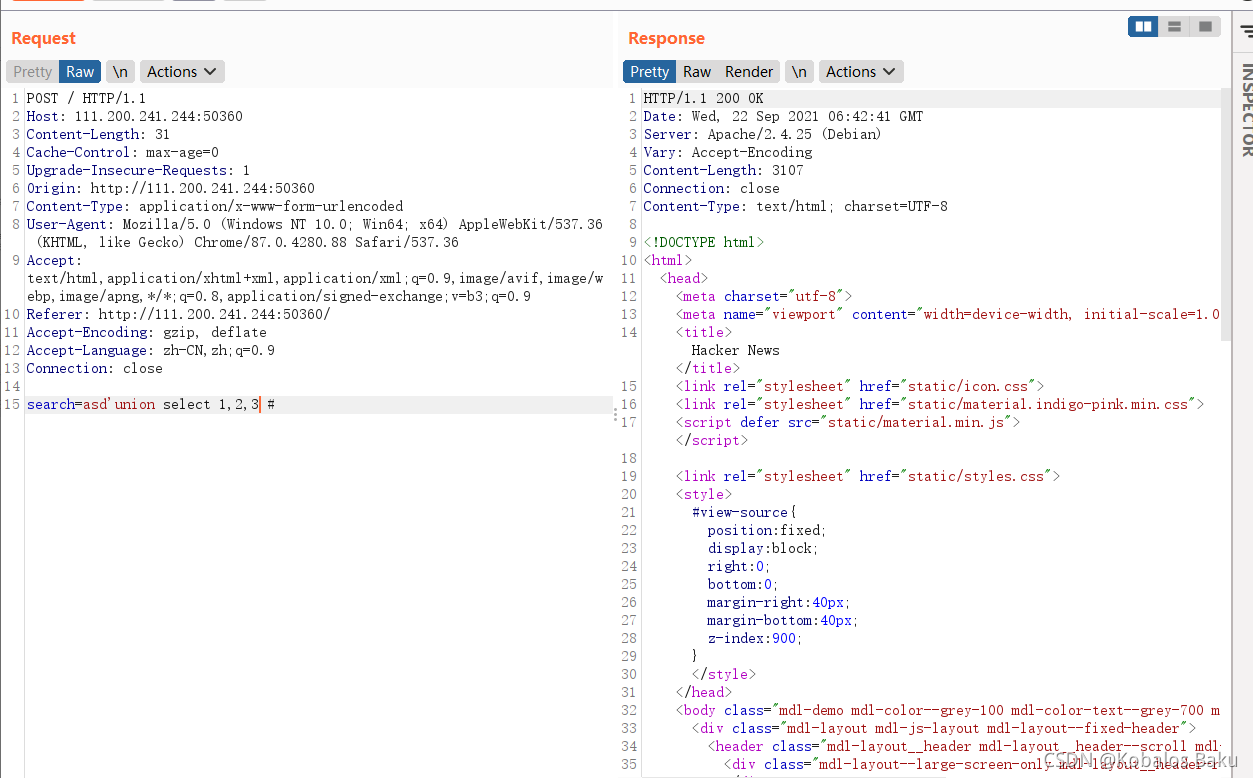The width and height of the screenshot is (1253, 778).
Task: Click the div class="mdl-layout mdl-js-layout line
Action: [944, 728]
